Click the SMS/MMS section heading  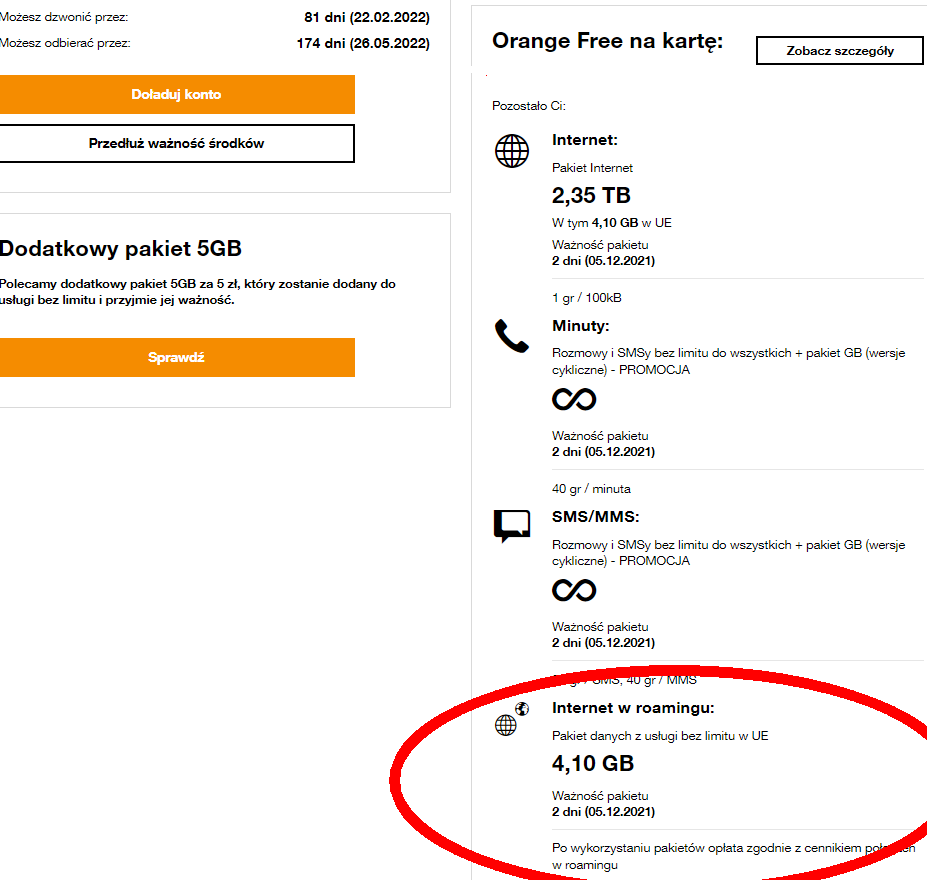[595, 517]
